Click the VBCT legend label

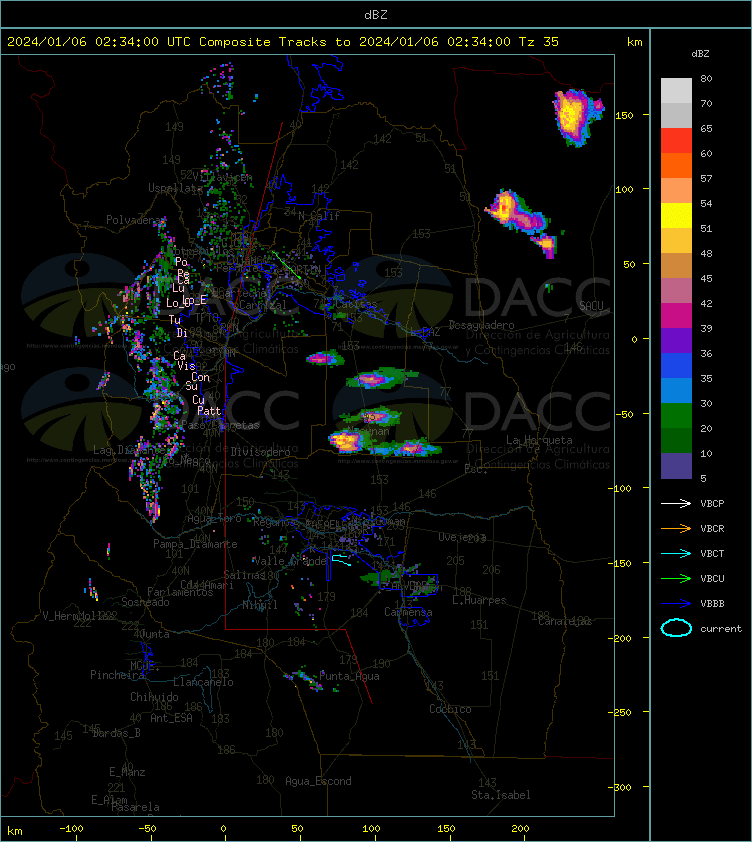pyautogui.click(x=712, y=553)
